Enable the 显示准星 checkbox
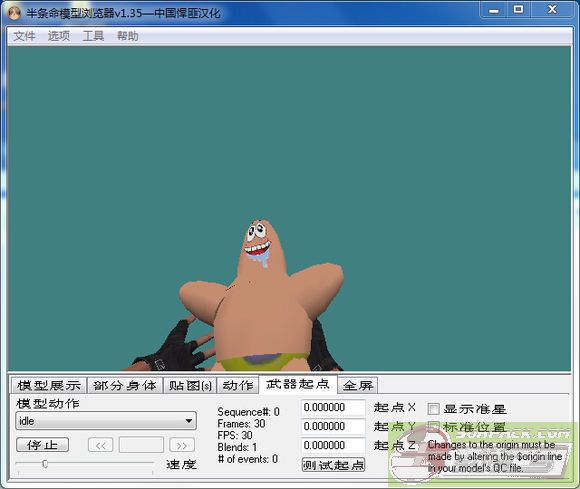Screen dimensions: 580x489 [x=433, y=409]
